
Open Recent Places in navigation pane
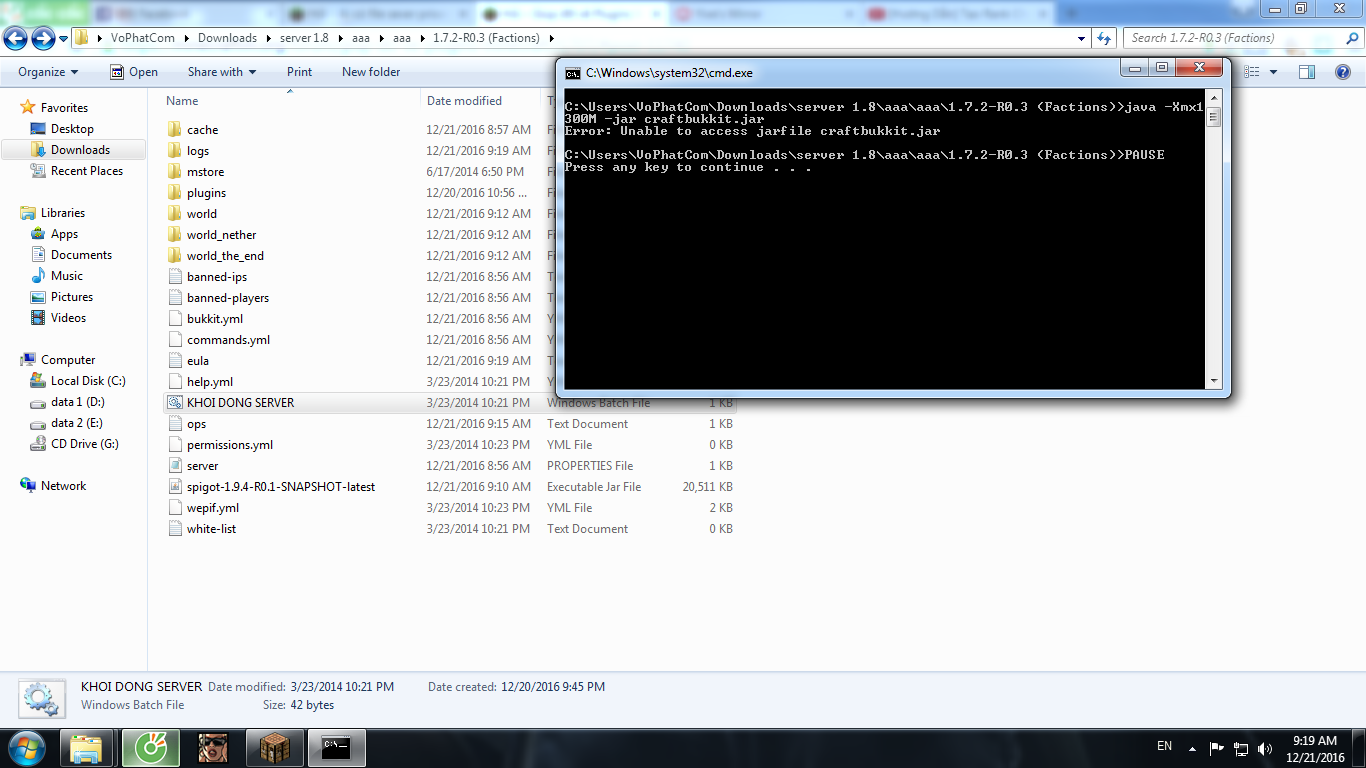tap(87, 171)
